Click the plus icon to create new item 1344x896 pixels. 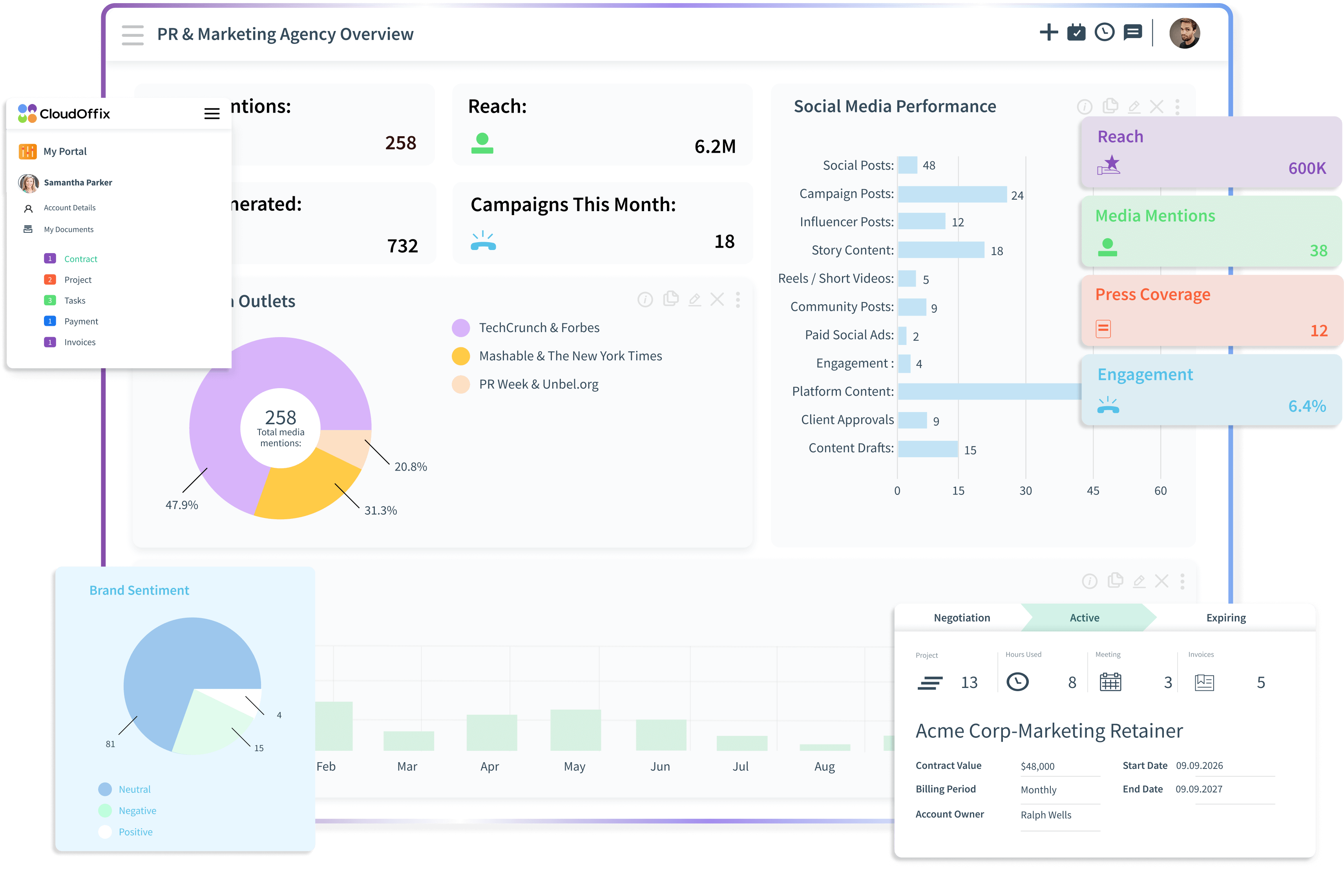[x=1049, y=33]
